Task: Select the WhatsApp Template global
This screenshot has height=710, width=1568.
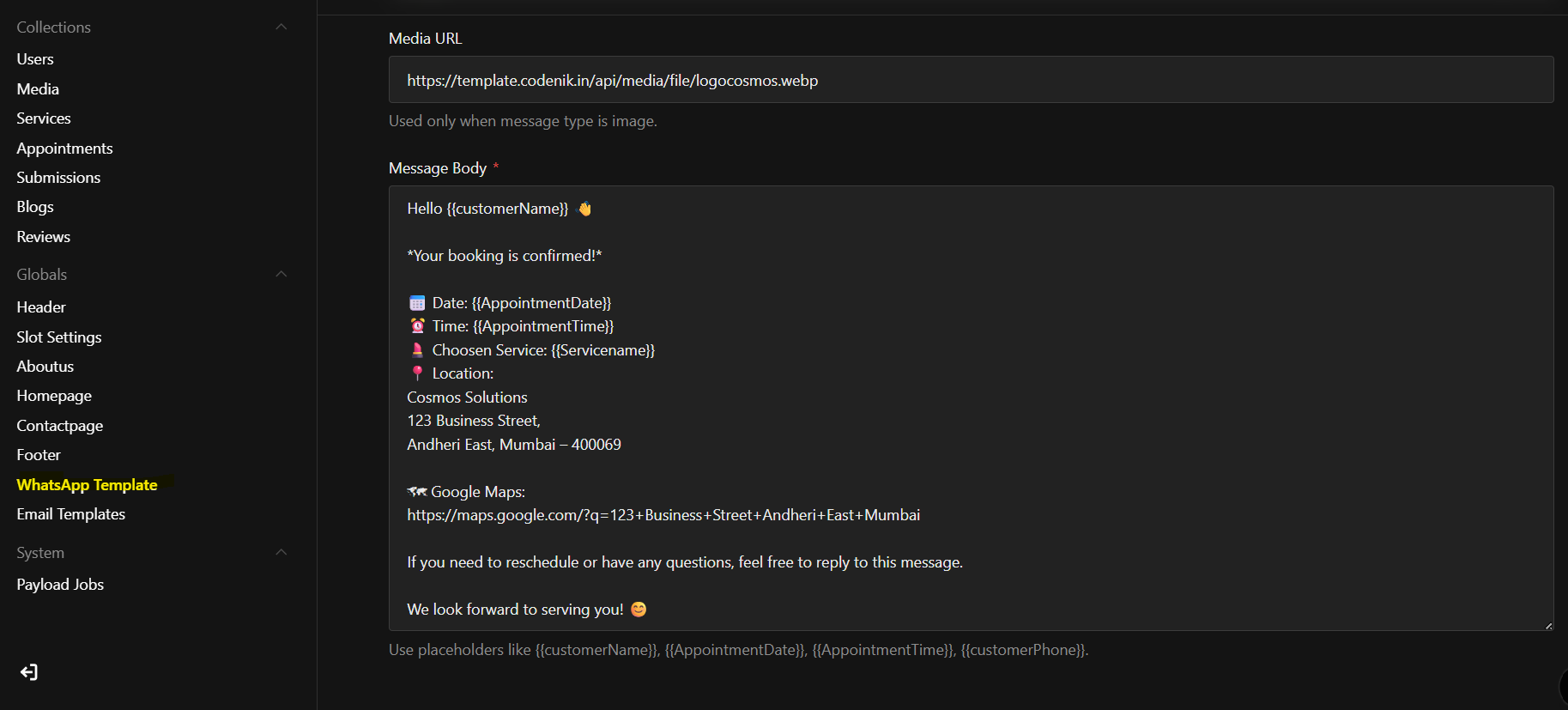Action: coord(87,485)
